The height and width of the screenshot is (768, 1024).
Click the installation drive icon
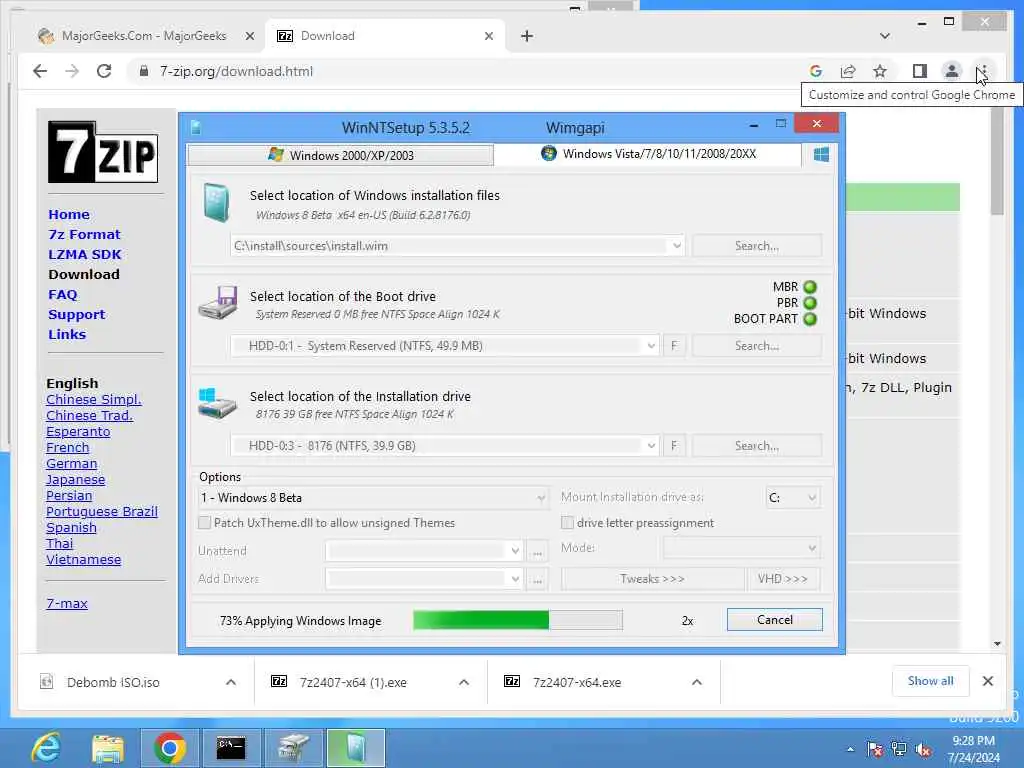(217, 402)
